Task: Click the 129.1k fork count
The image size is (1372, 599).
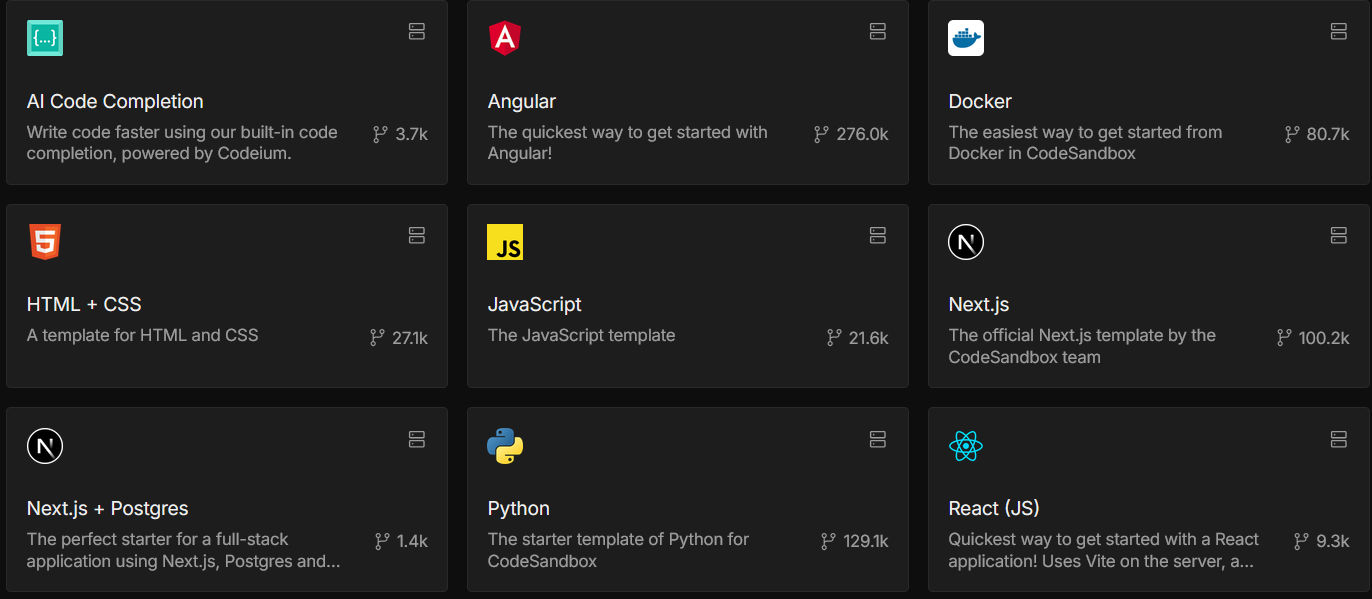Action: tap(866, 541)
